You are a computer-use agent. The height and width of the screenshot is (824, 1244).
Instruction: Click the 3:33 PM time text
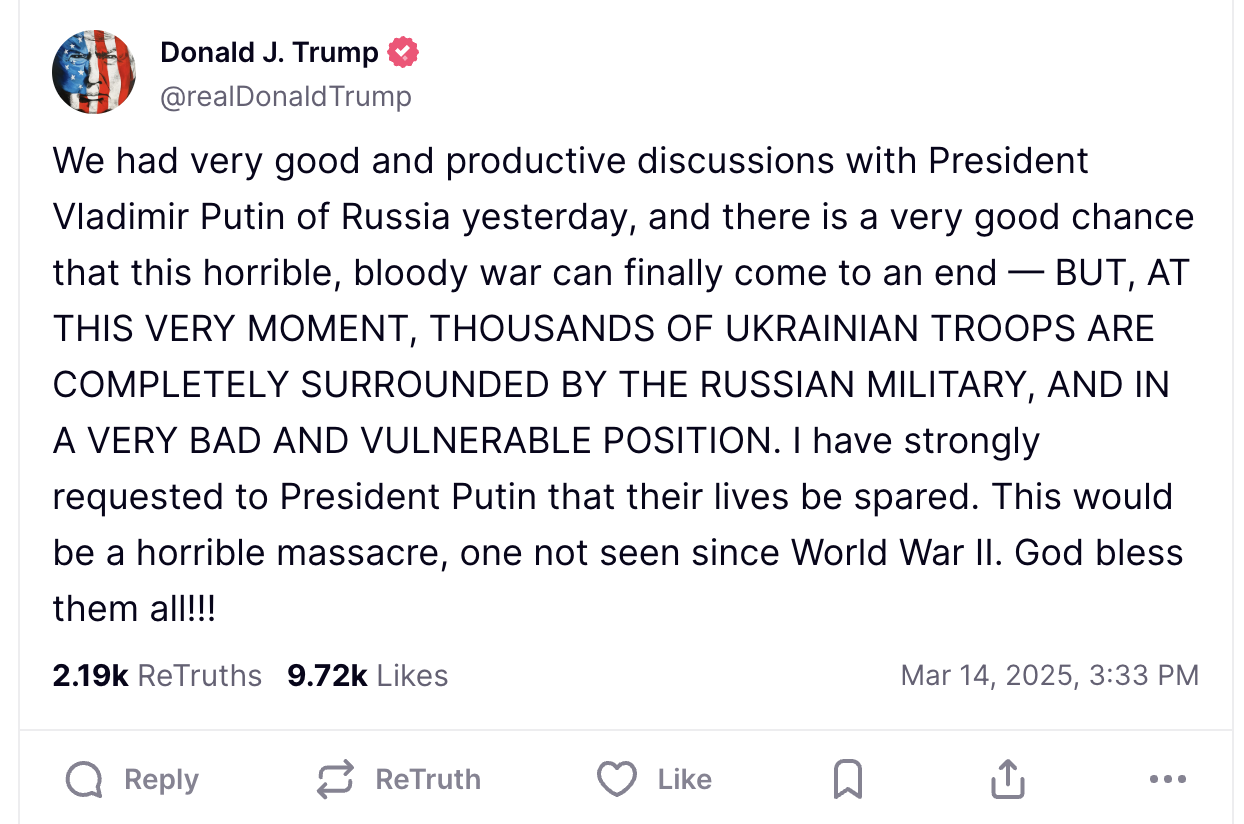click(1142, 675)
